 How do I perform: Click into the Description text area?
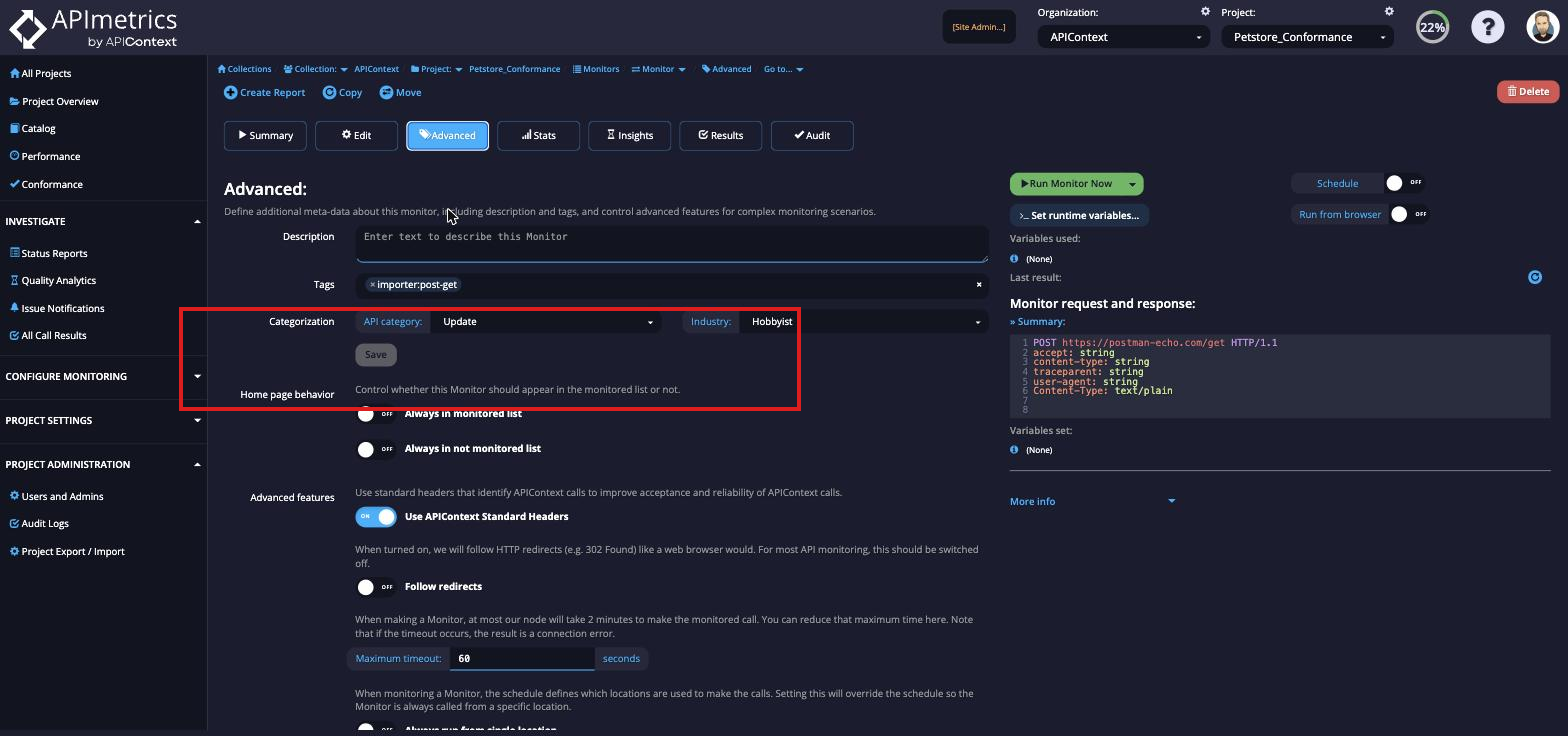click(672, 244)
